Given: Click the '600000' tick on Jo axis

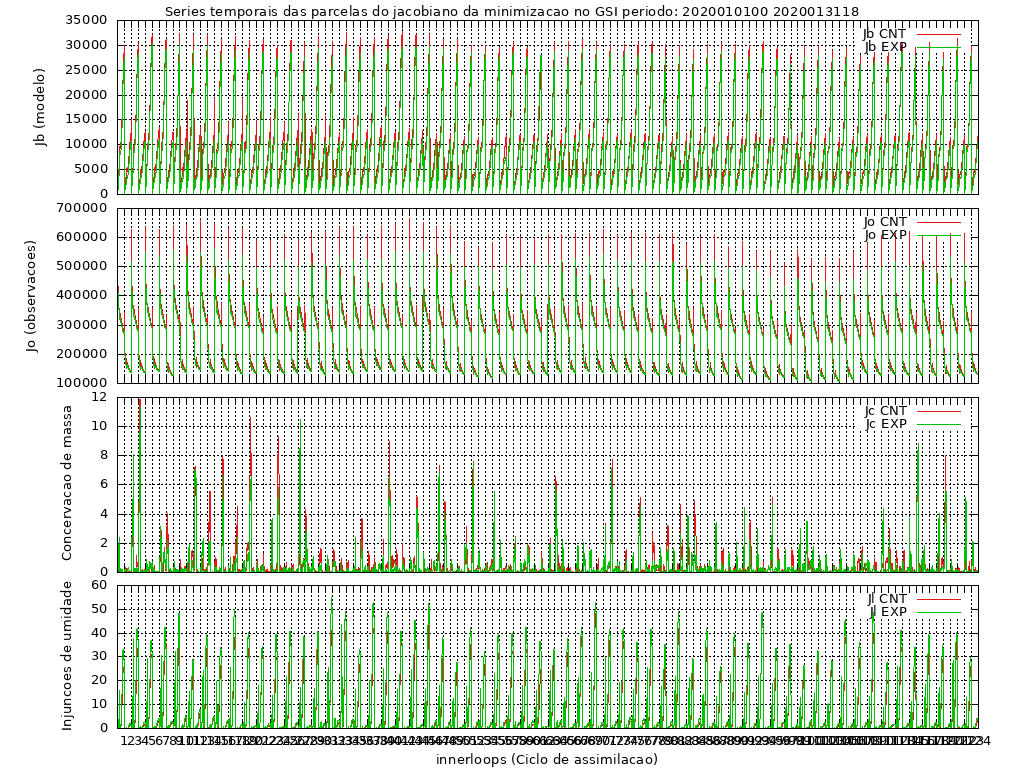Looking at the screenshot, I should [x=82, y=237].
